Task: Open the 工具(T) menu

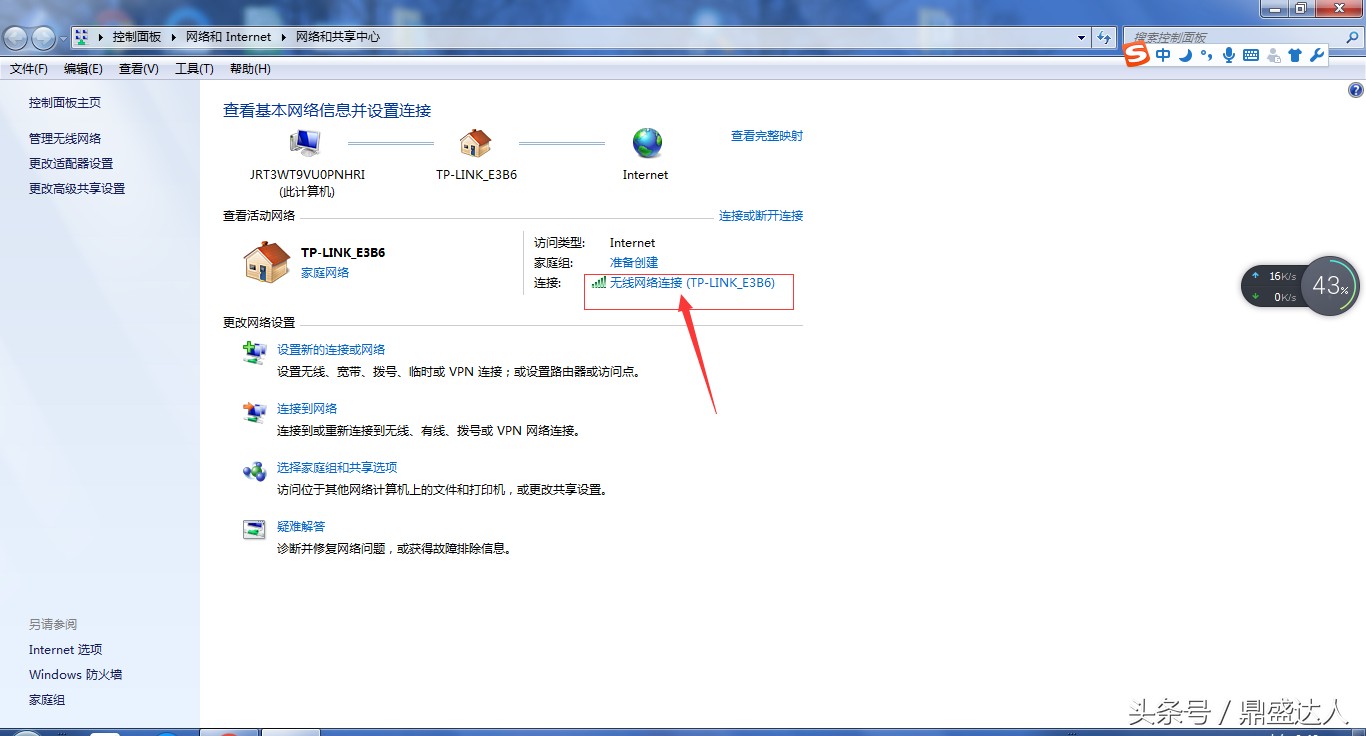Action: coord(194,69)
